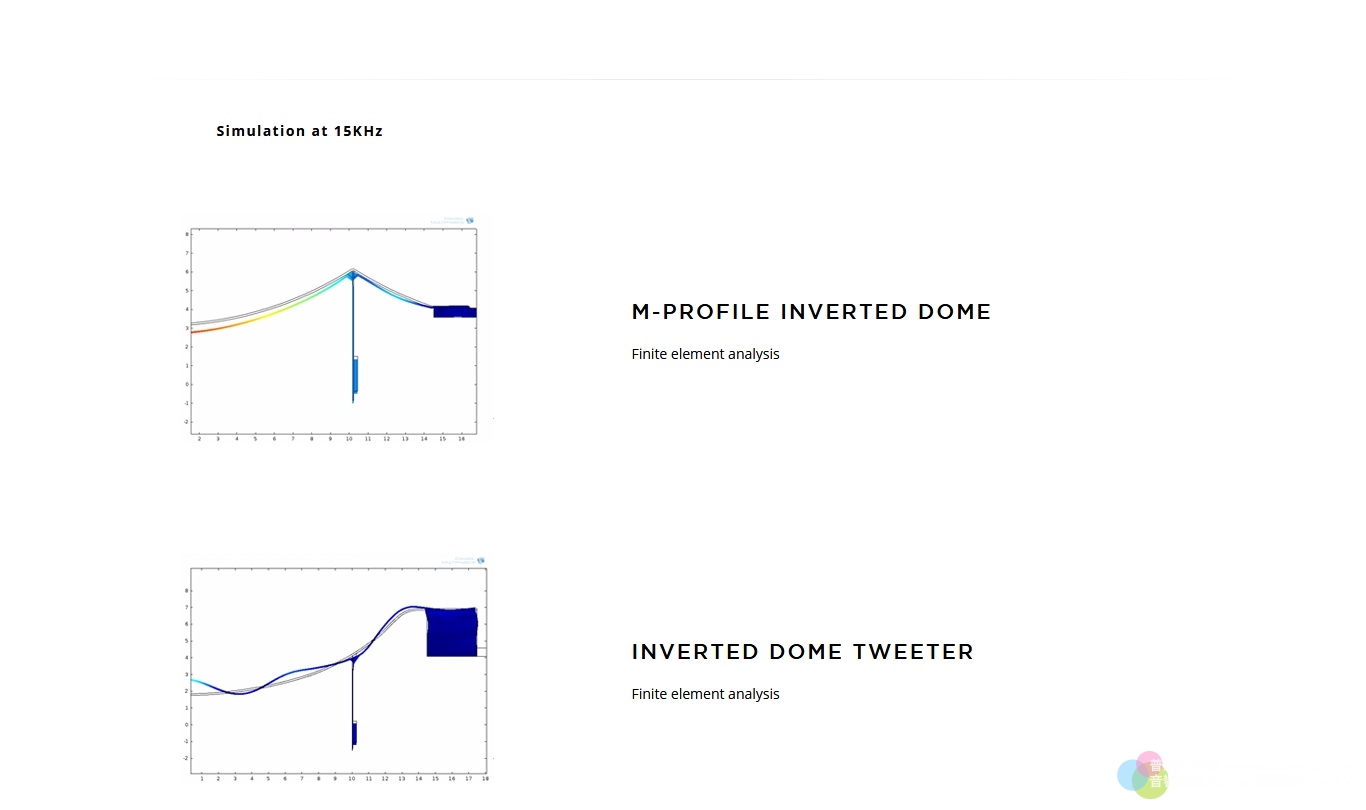Screen dimensions: 1366x810
Task: Click small globe logo above tweeter chart
Action: click(481, 561)
